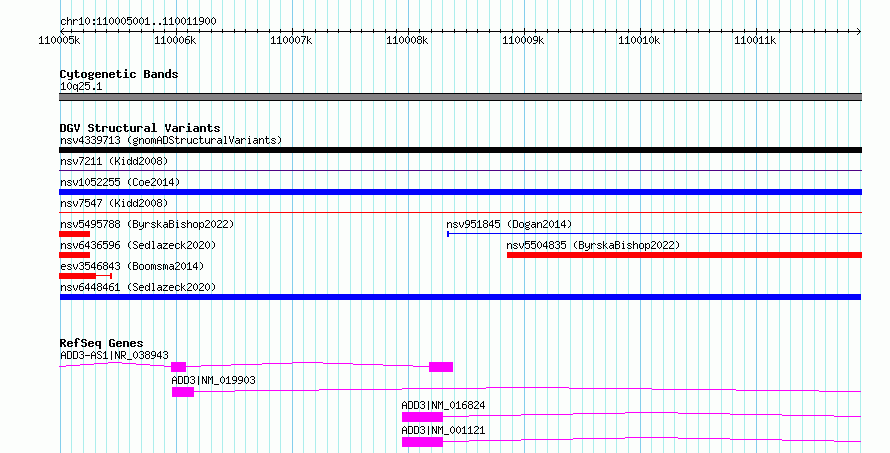Select the thin purple nsv7211 variant line
This screenshot has width=890, height=453.
tap(460, 170)
